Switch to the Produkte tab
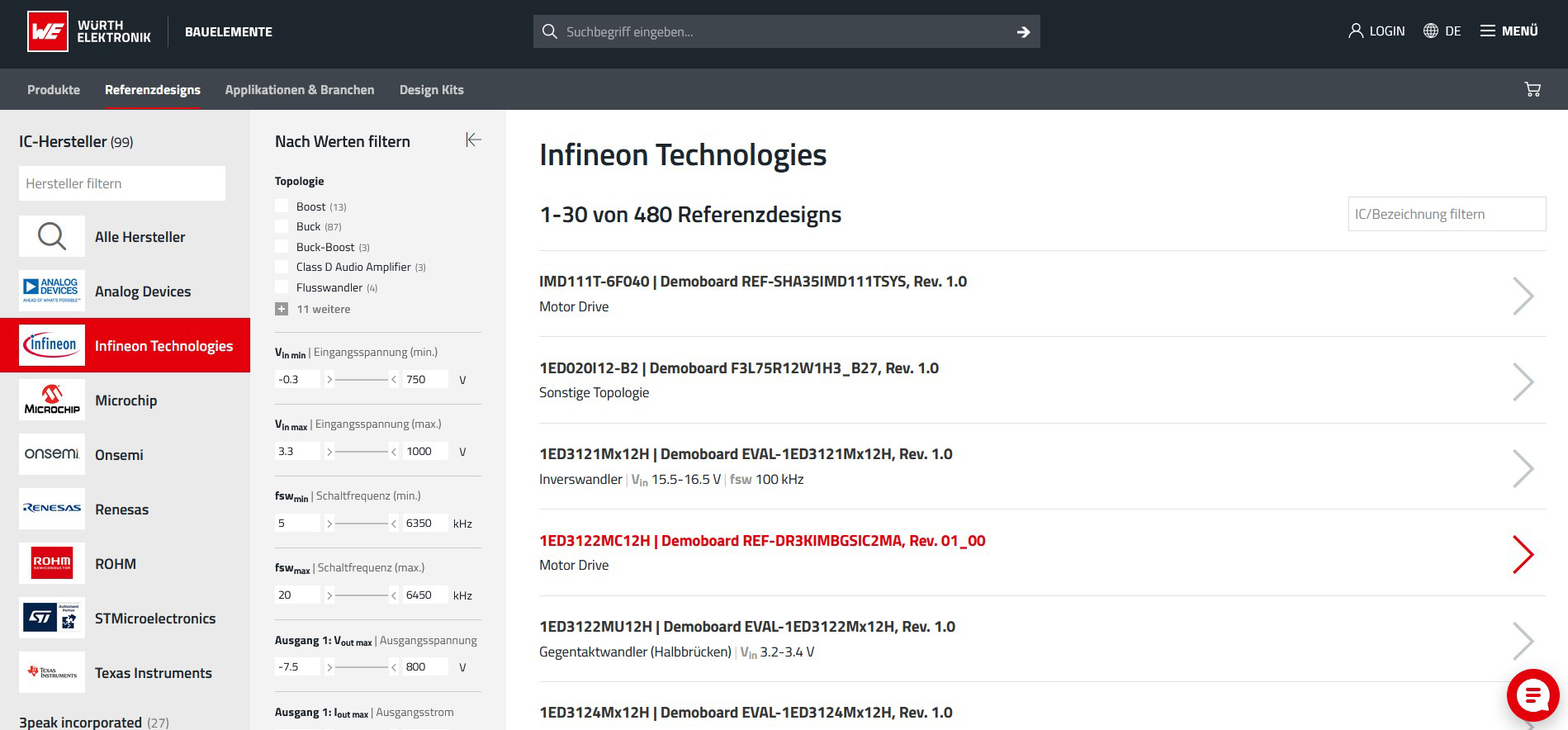 [54, 90]
